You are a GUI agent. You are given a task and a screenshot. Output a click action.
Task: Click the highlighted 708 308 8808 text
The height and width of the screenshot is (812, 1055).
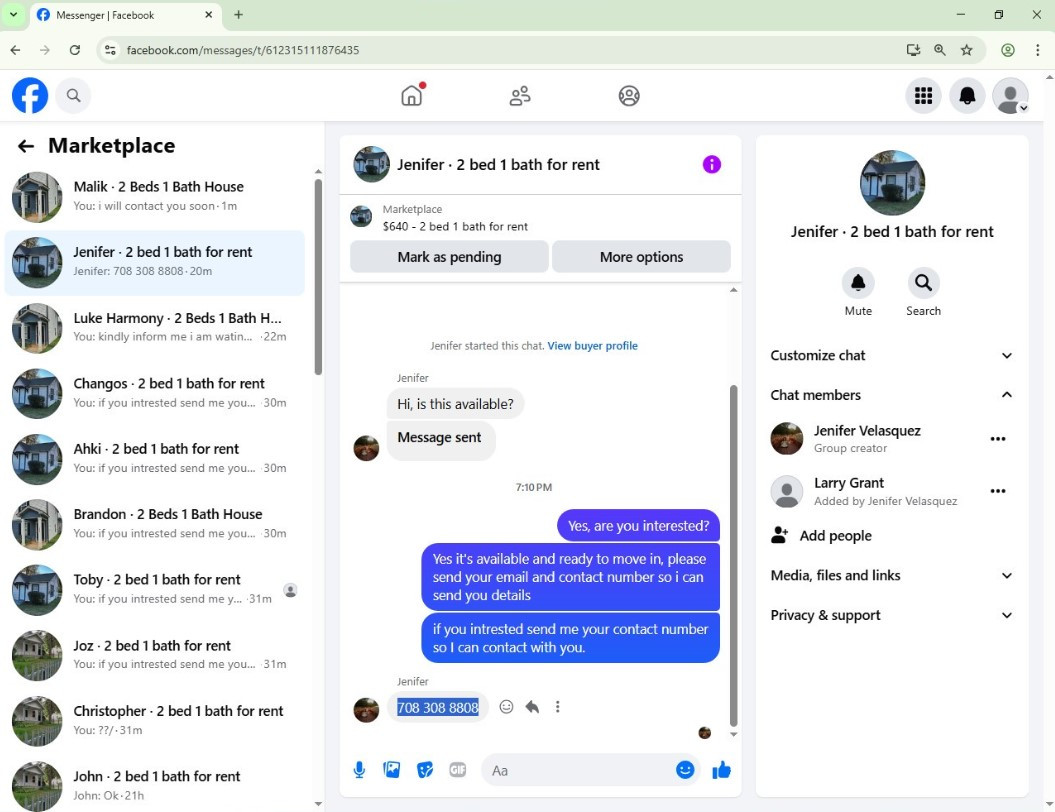pos(438,708)
